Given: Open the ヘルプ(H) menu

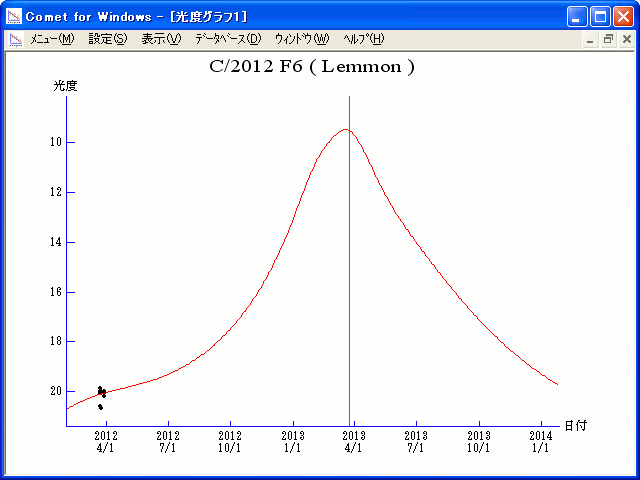Looking at the screenshot, I should coord(363,39).
